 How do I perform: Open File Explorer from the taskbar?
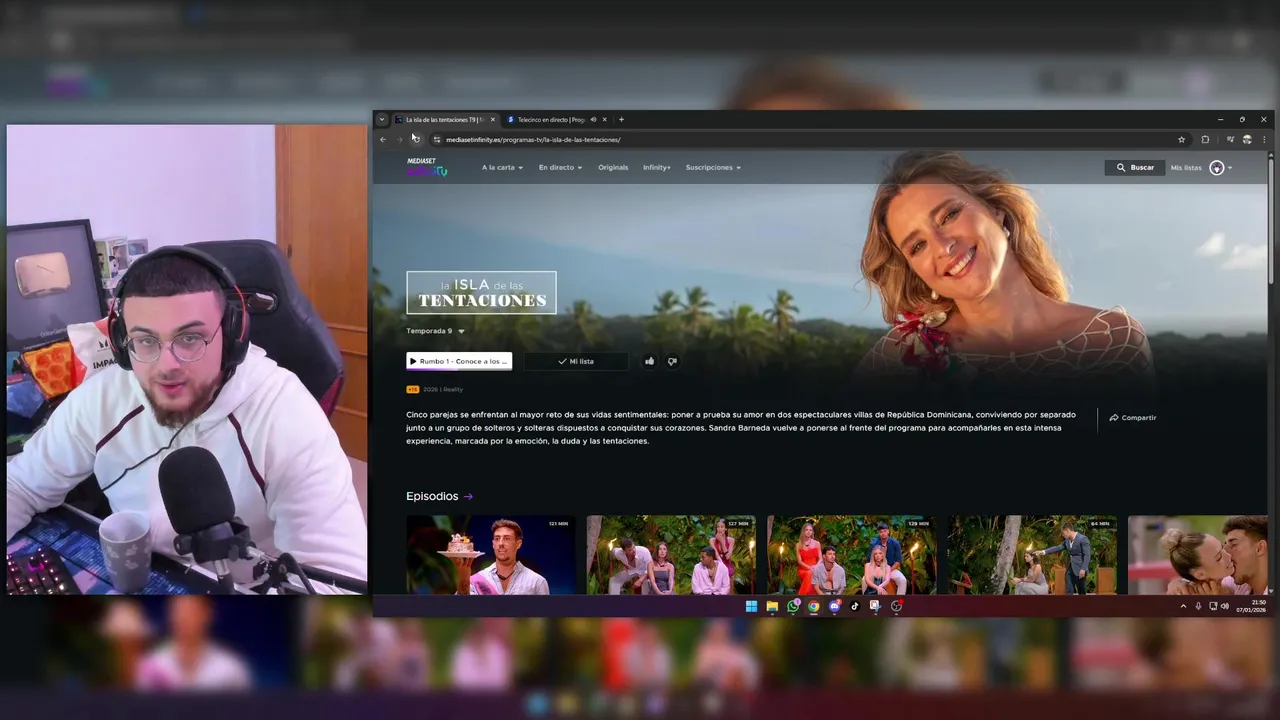click(772, 606)
